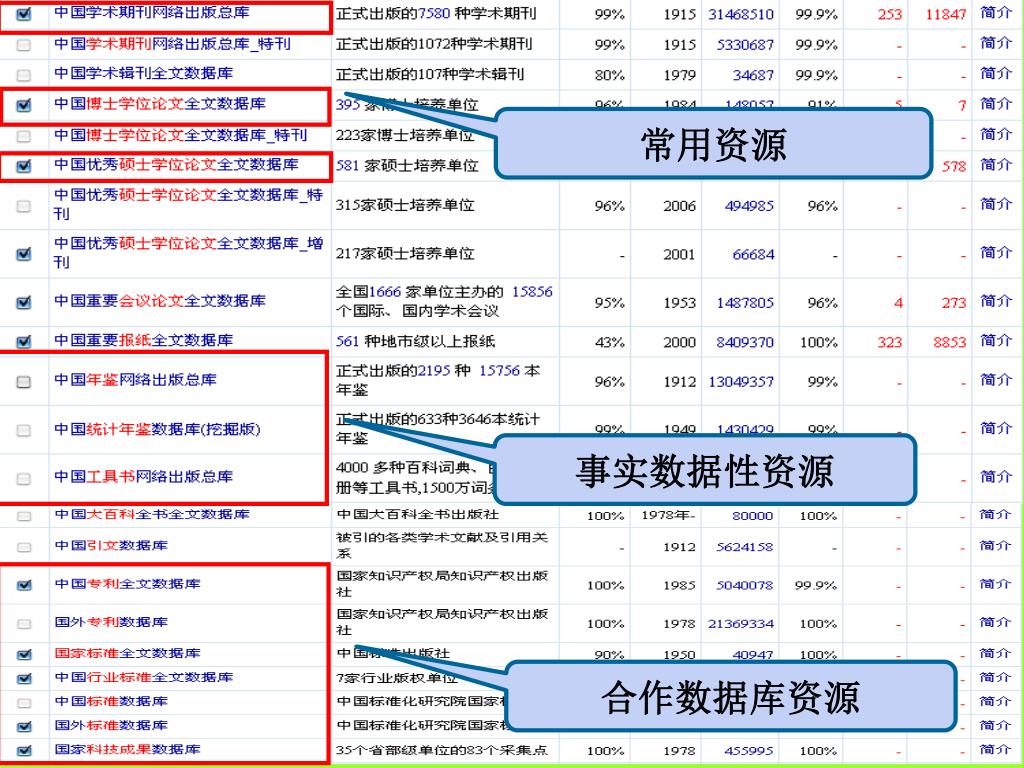This screenshot has width=1024, height=768.
Task: Open the 中国标准数据库 link
Action: (111, 701)
